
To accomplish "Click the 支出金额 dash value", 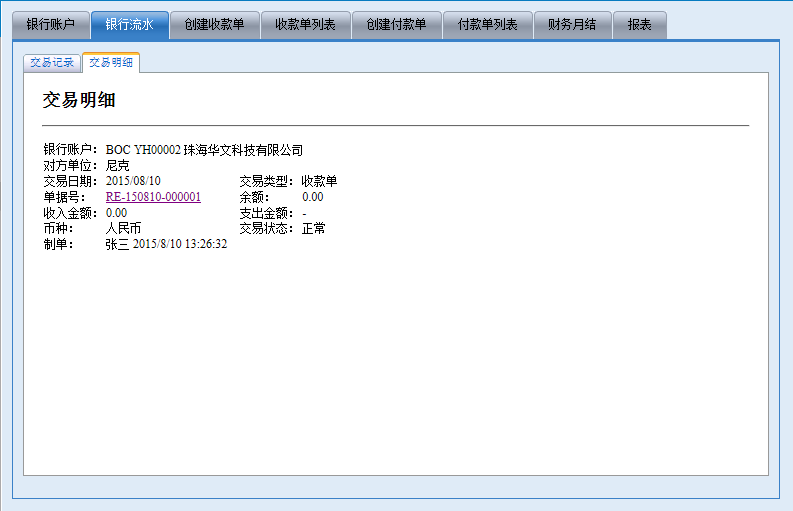I will pos(304,214).
